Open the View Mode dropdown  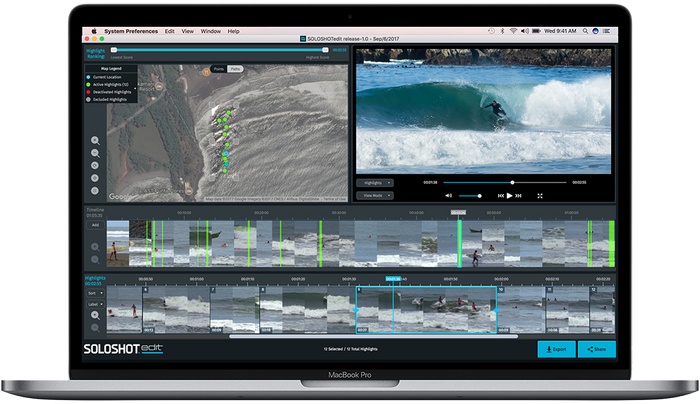click(375, 196)
